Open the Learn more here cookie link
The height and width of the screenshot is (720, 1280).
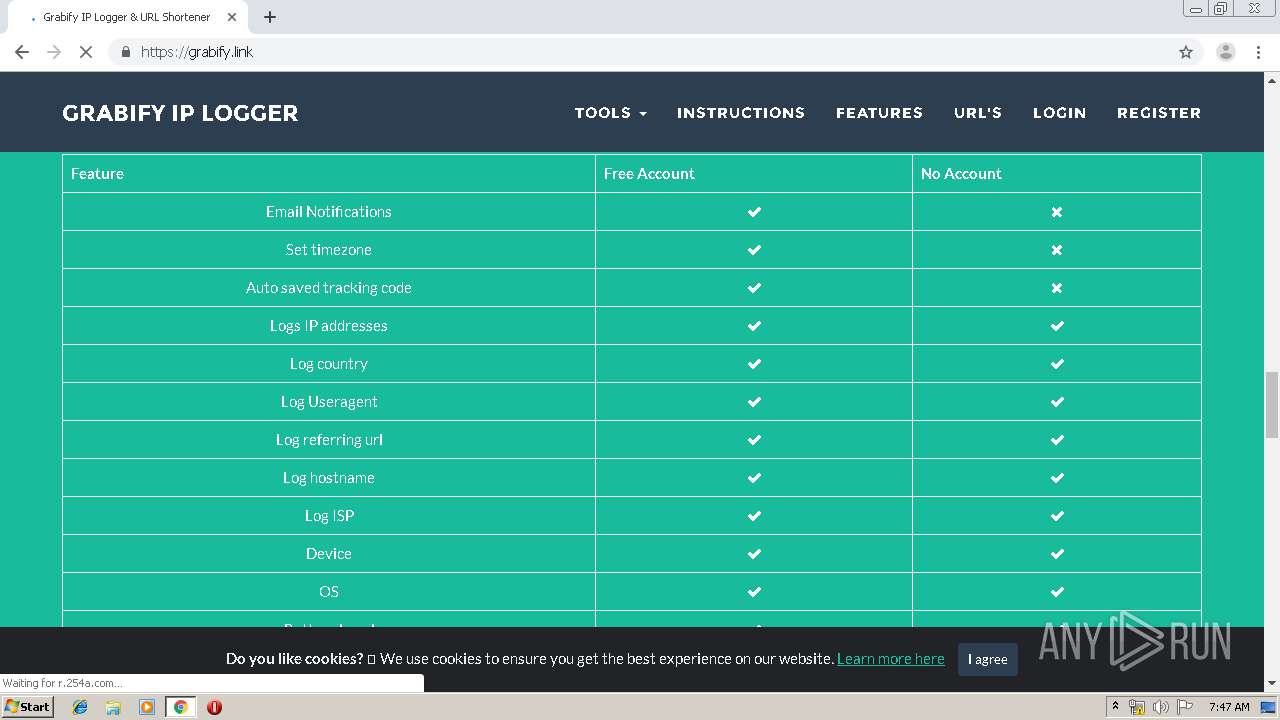coord(890,659)
